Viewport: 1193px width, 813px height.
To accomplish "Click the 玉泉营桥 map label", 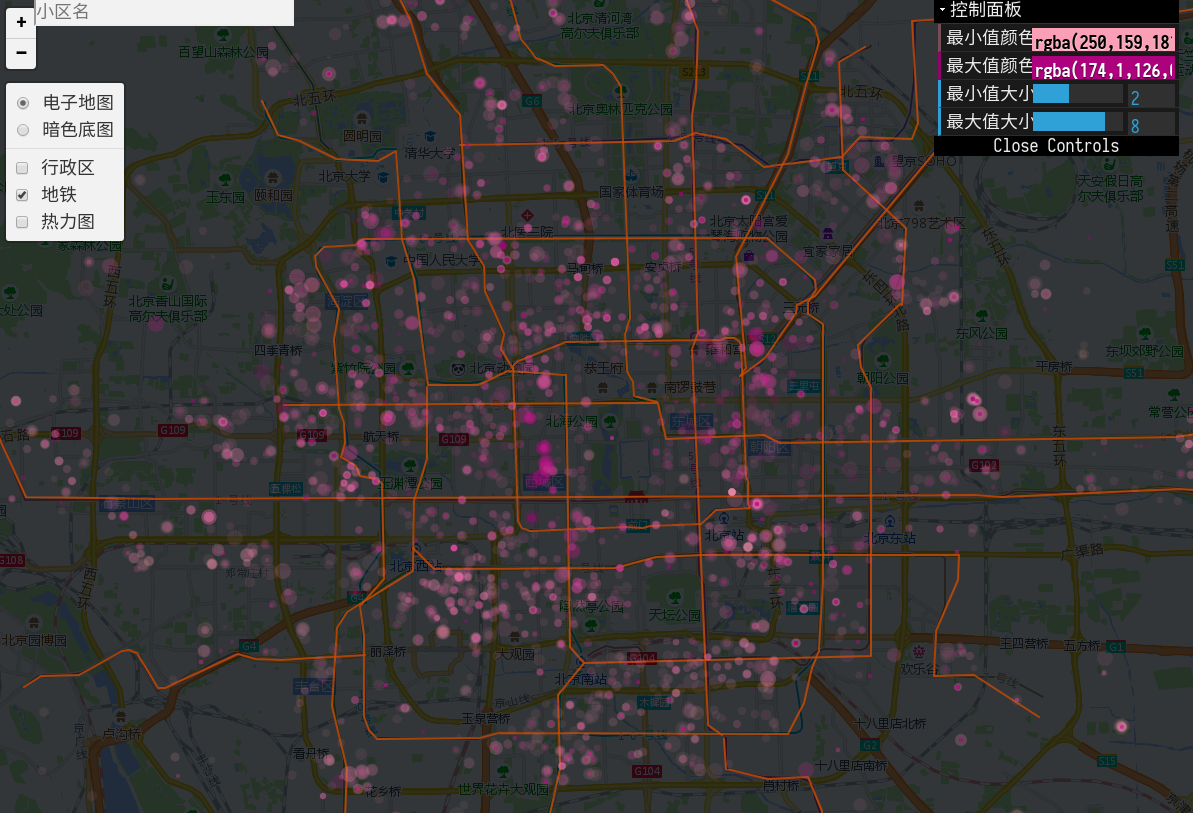I will [x=485, y=719].
